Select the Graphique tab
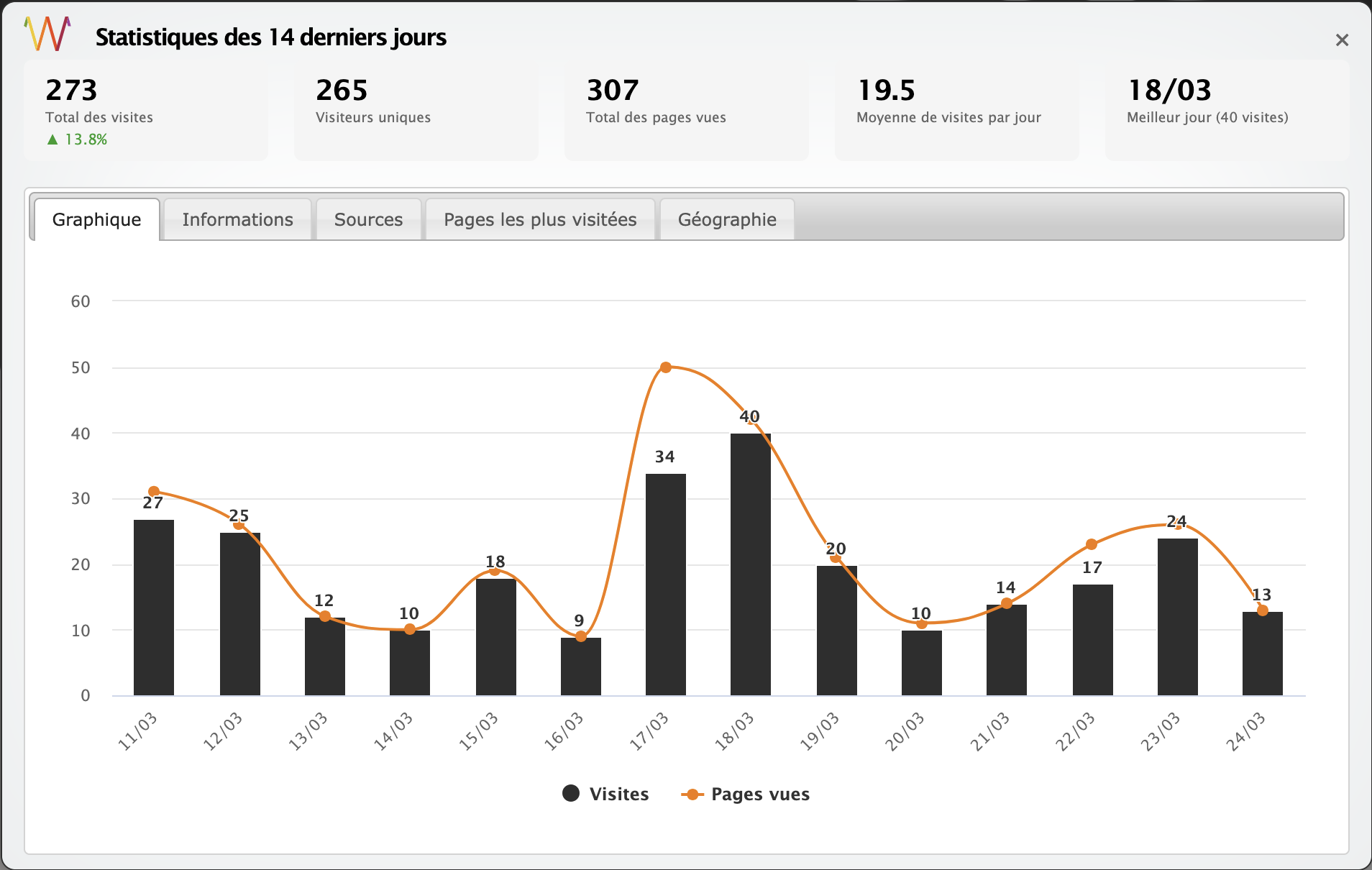Image resolution: width=1372 pixels, height=870 pixels. pos(96,219)
